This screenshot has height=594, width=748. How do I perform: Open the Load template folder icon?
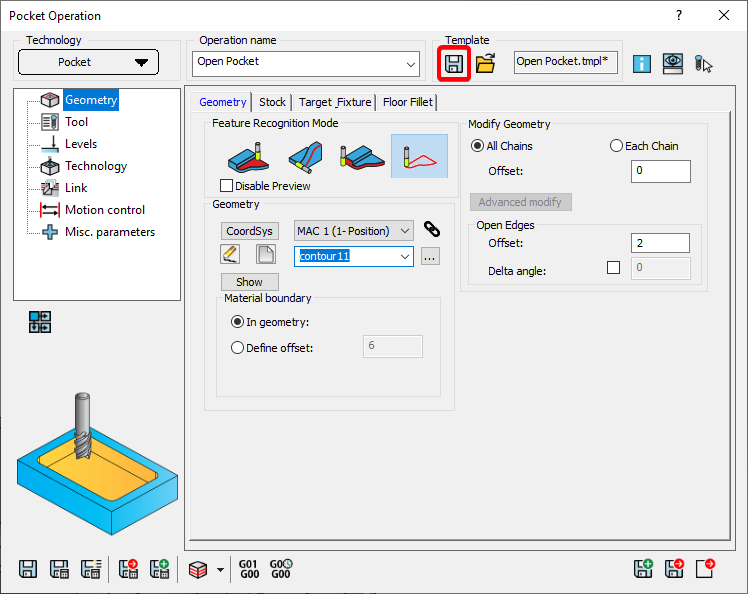[486, 63]
